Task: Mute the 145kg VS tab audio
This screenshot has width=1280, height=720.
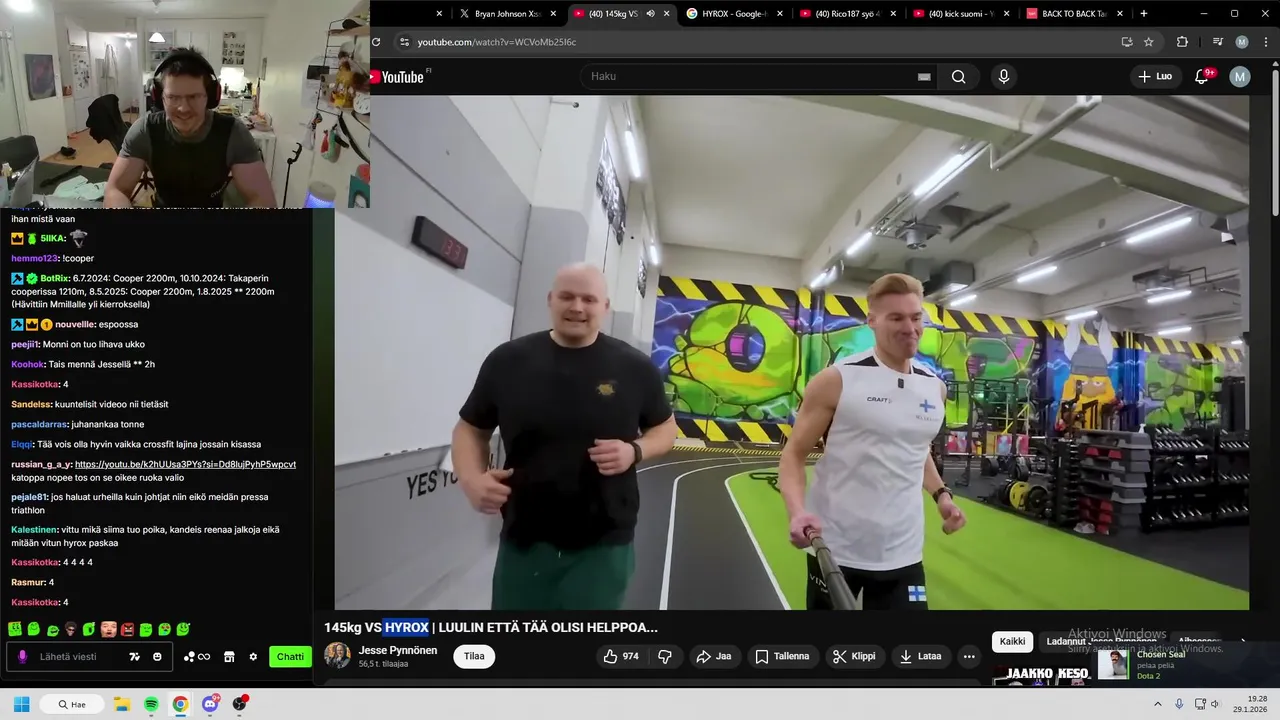Action: (651, 14)
